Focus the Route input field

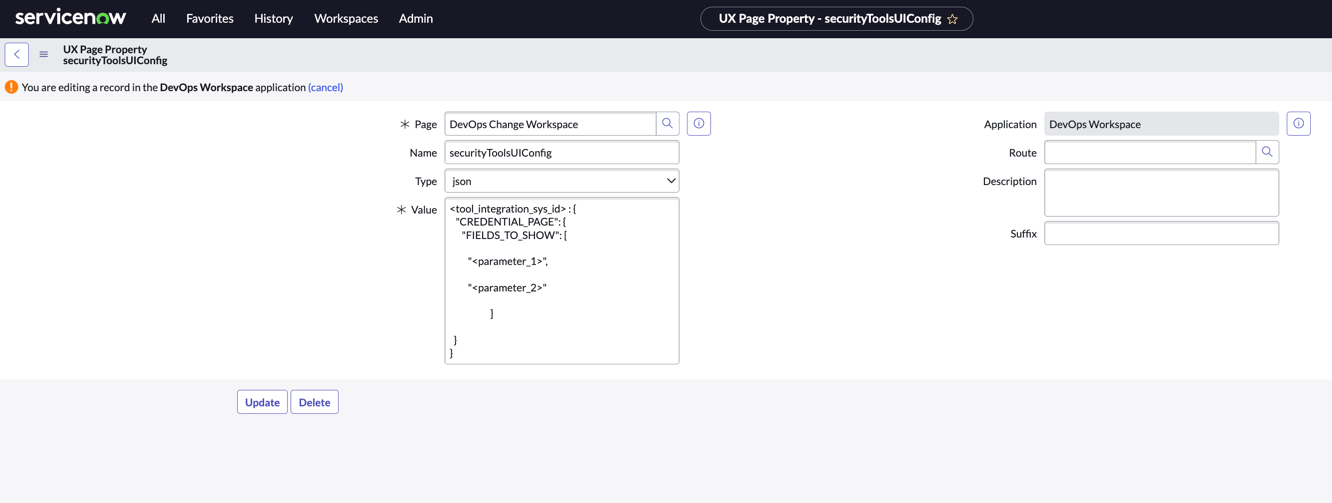(1150, 152)
